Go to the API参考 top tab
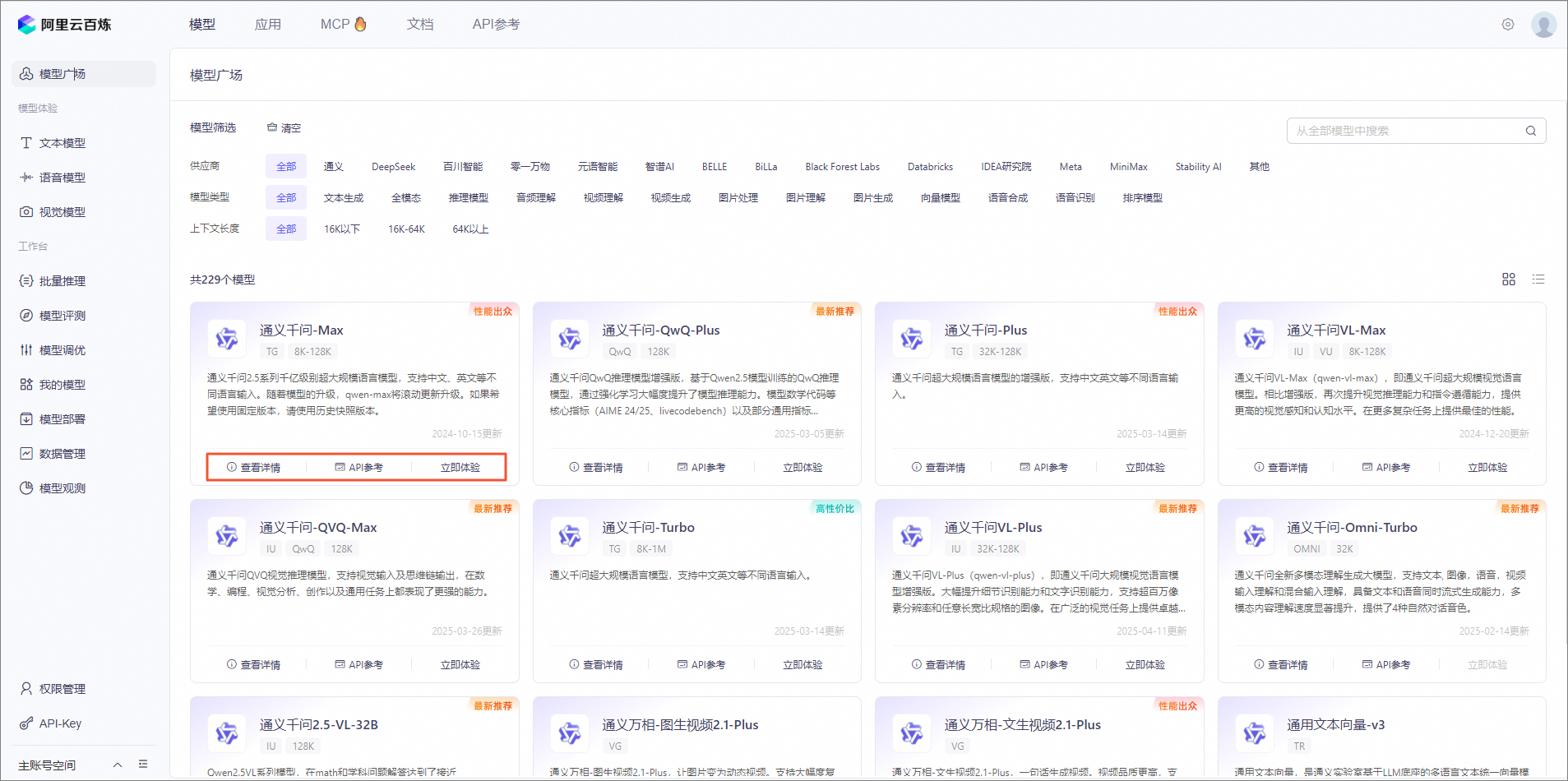1568x781 pixels. coord(496,25)
